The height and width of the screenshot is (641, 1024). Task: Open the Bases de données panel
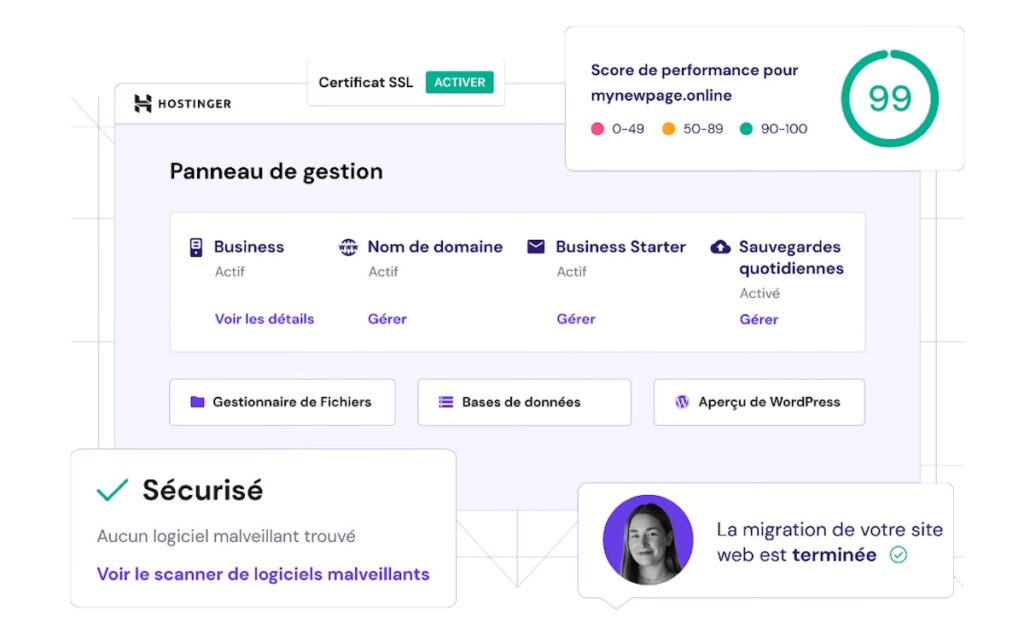523,401
